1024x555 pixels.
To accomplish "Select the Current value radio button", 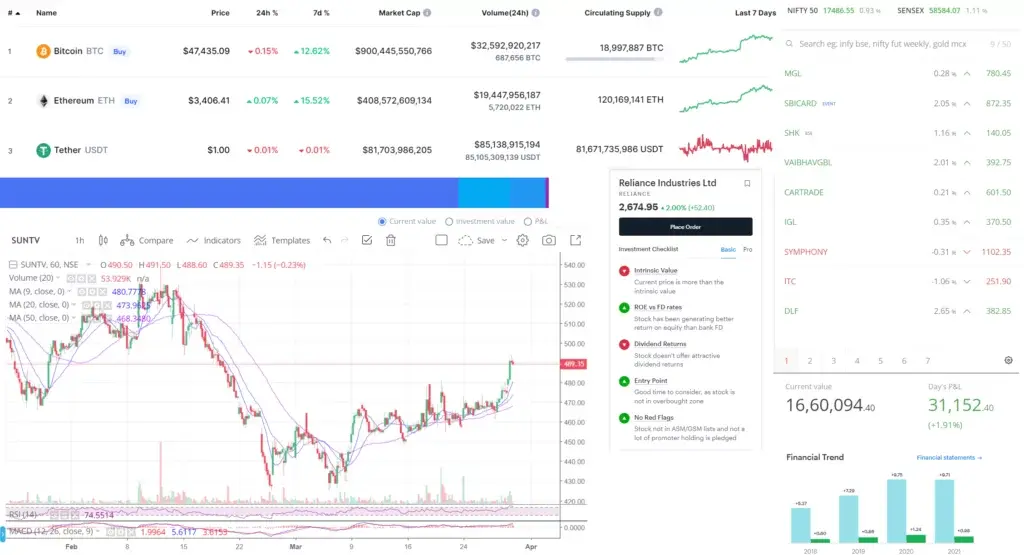I will coord(382,221).
